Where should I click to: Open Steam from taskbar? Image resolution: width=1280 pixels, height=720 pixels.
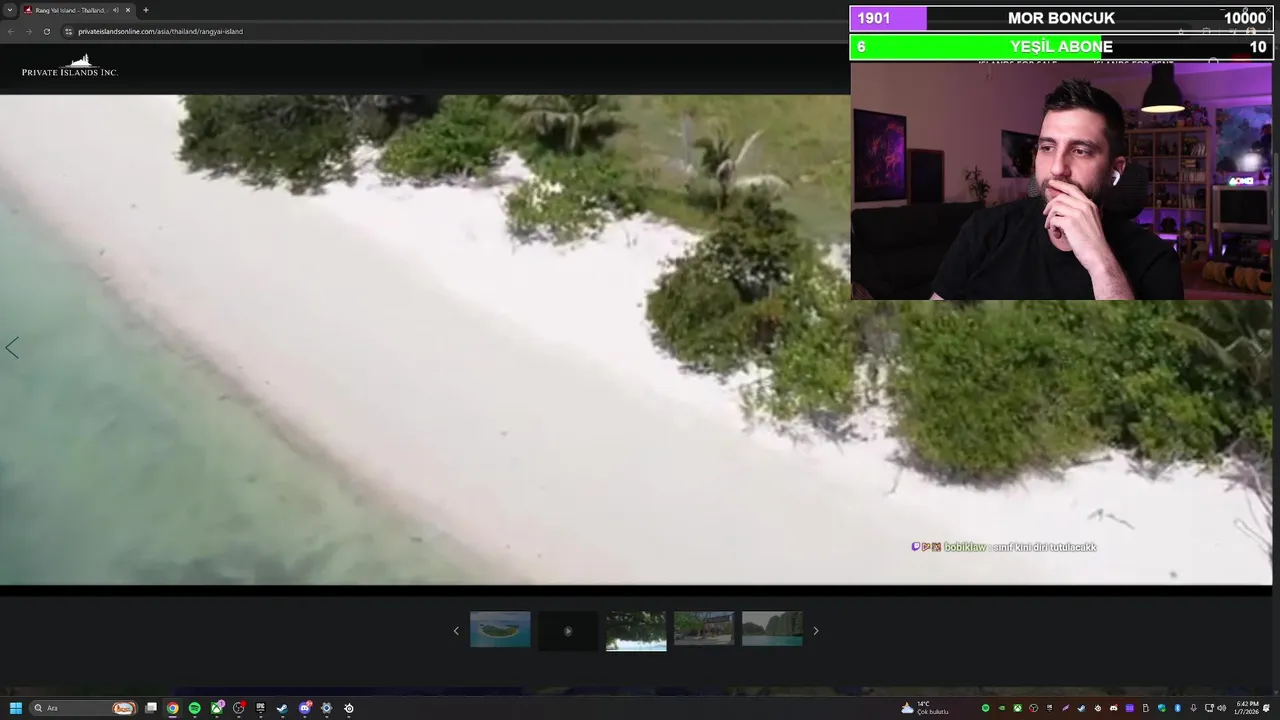[x=282, y=708]
